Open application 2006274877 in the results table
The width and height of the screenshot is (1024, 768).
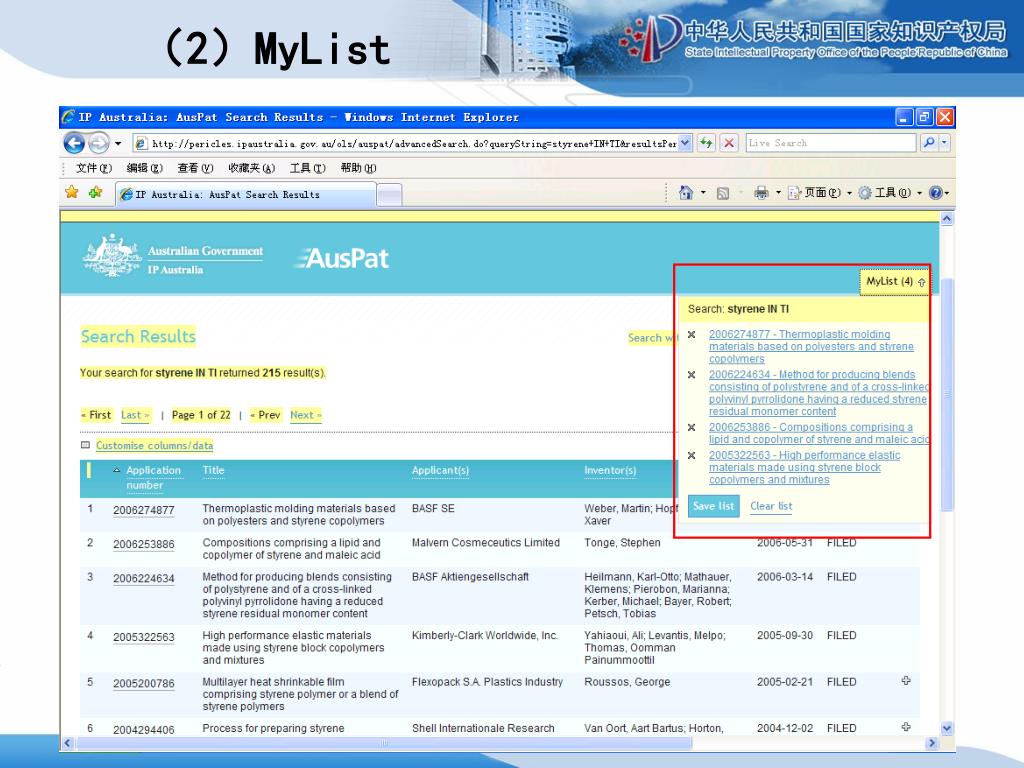point(144,511)
